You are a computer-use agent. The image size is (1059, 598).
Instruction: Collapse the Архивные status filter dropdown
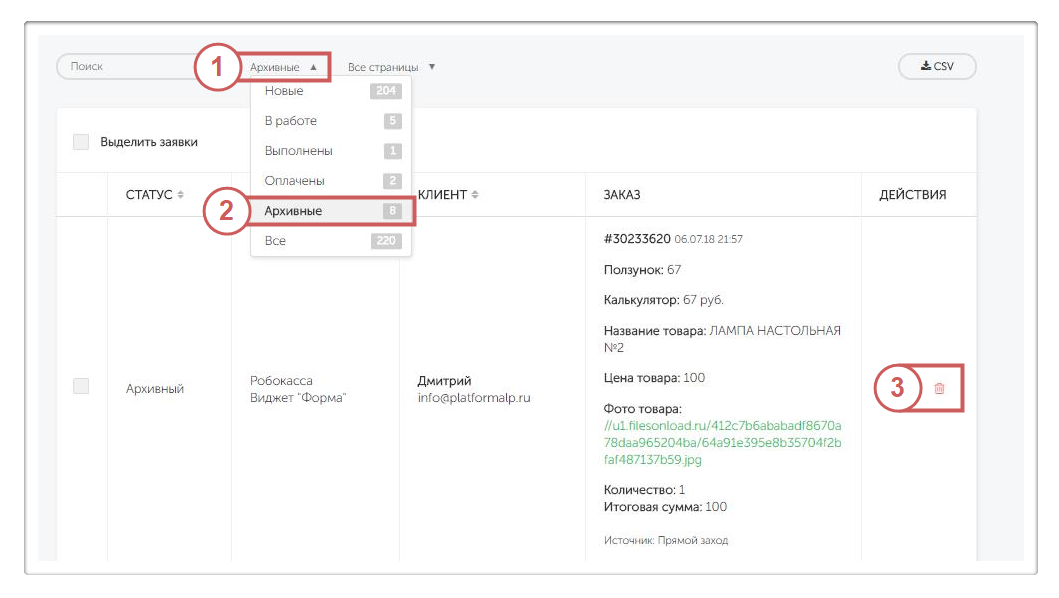(284, 67)
